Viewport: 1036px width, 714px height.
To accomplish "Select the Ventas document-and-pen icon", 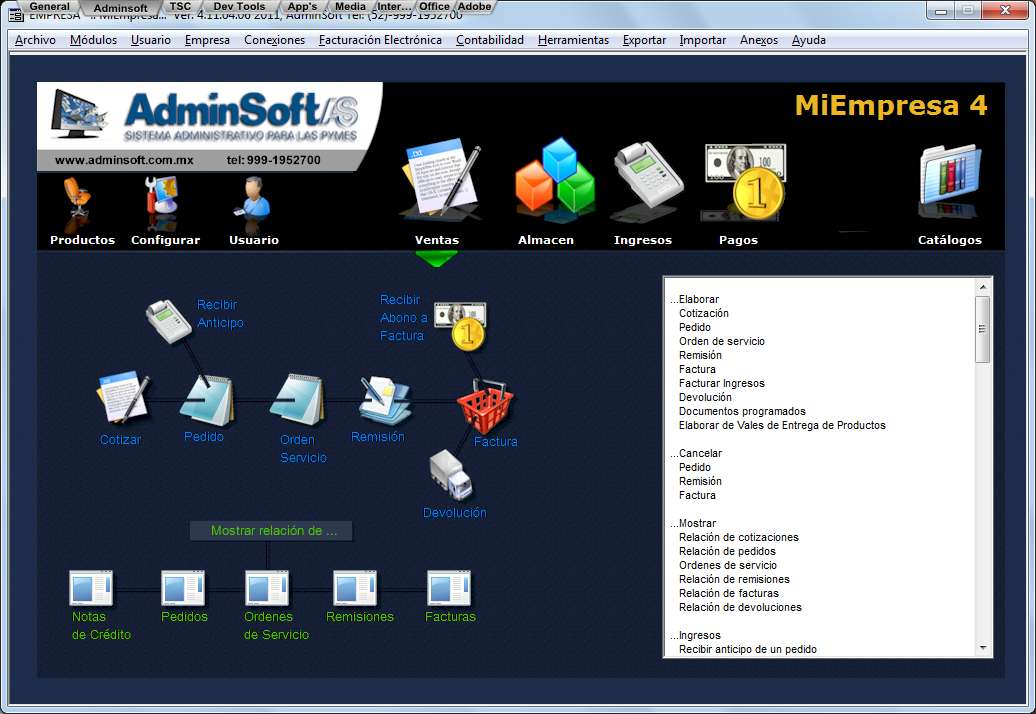I will point(441,180).
